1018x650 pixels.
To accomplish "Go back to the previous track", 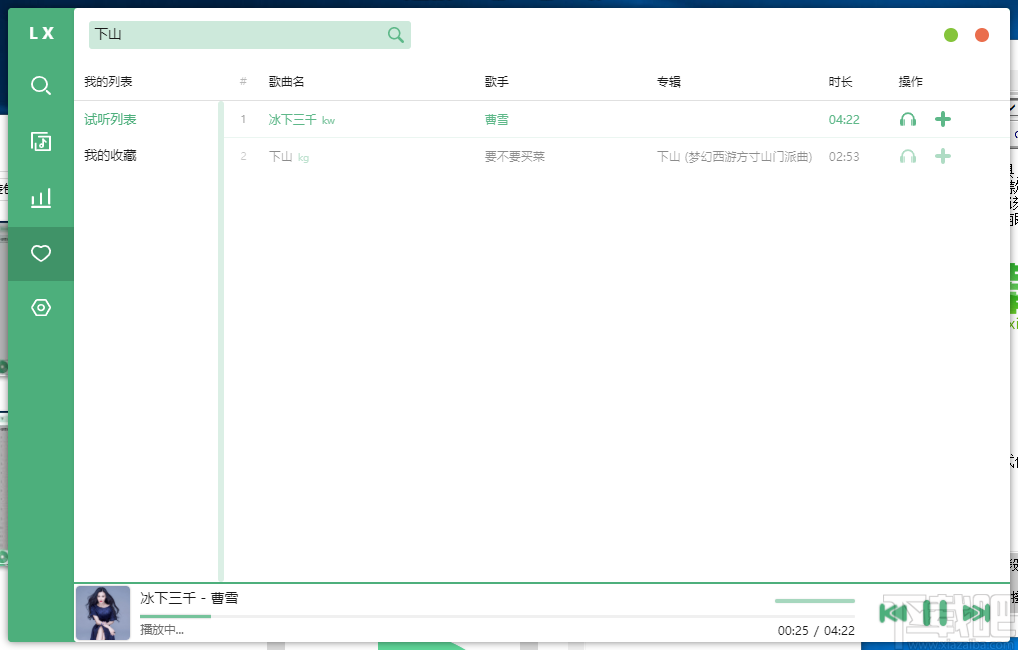I will click(893, 613).
